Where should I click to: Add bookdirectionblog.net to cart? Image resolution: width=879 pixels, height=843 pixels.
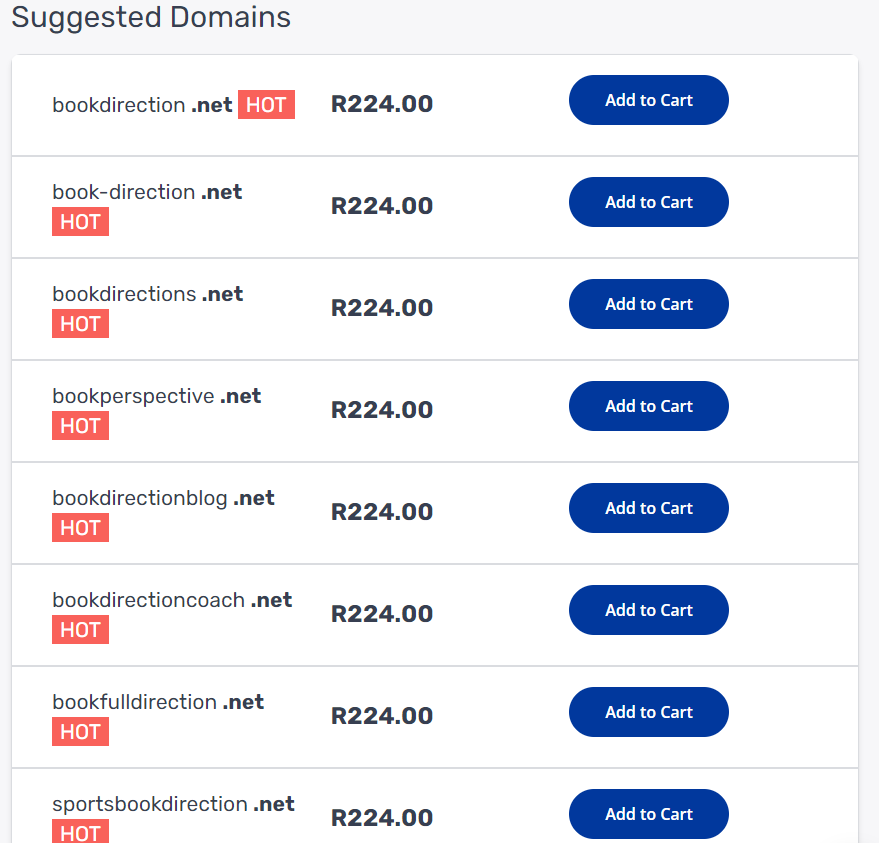pyautogui.click(x=649, y=508)
